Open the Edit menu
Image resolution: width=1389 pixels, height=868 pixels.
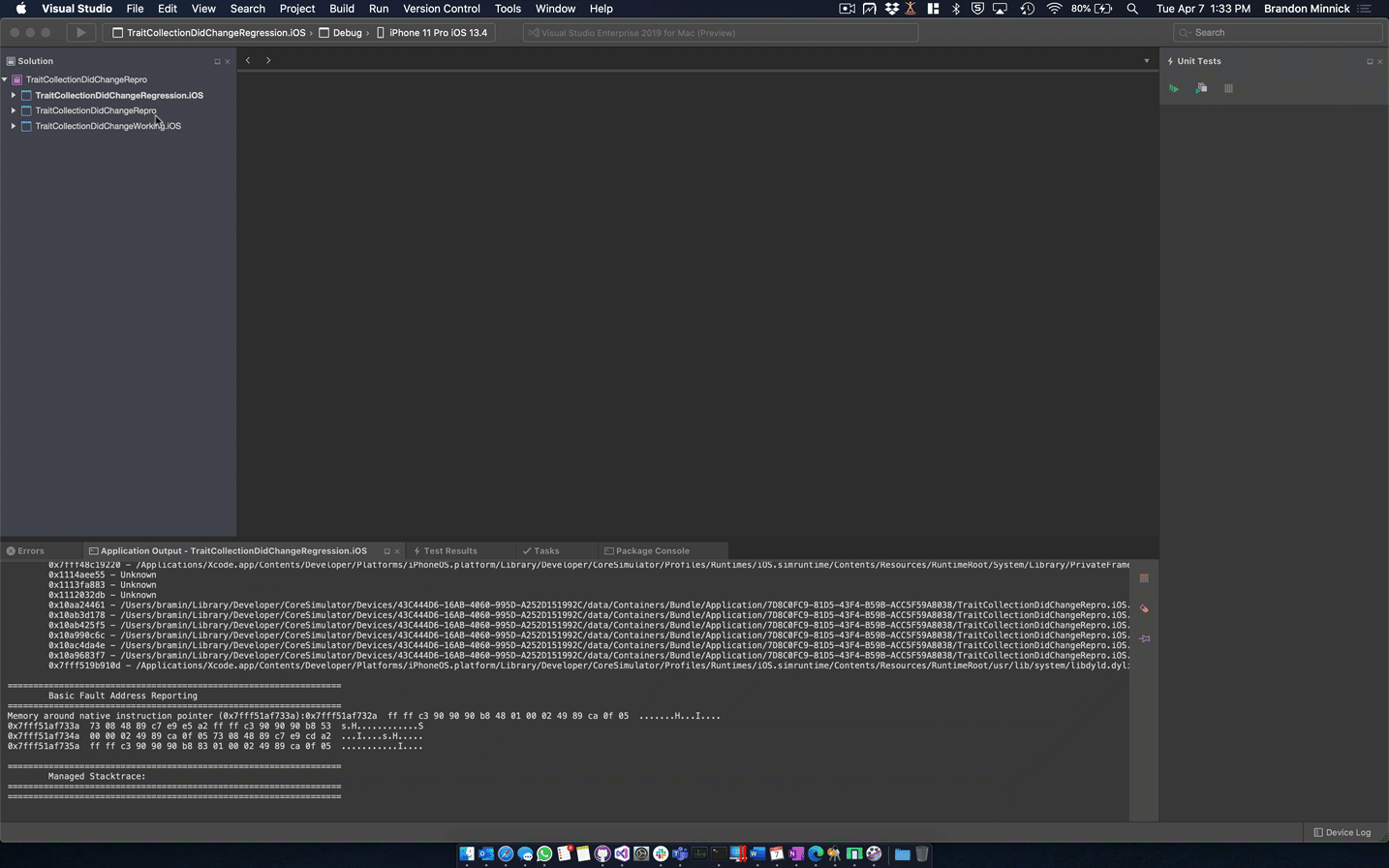168,9
